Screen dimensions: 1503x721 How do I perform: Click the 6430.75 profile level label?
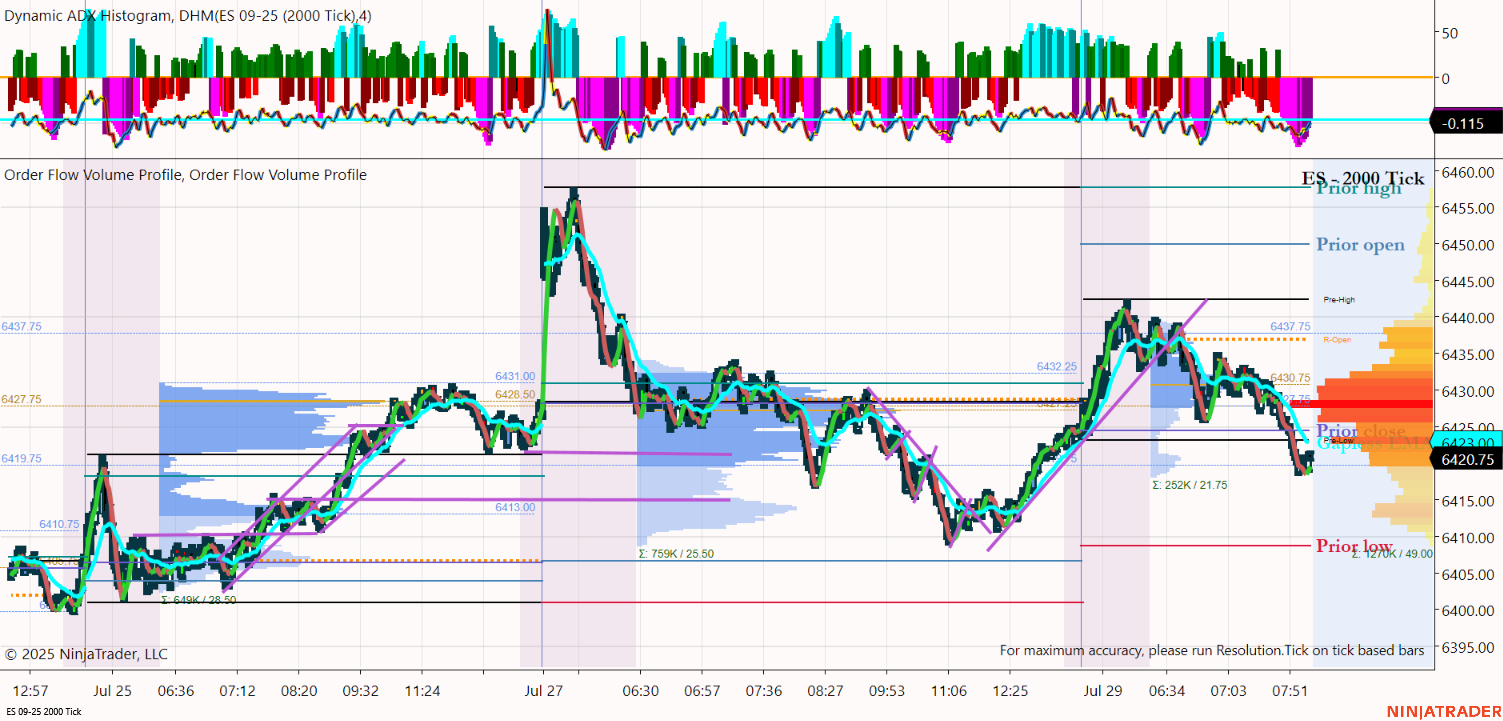click(1290, 378)
